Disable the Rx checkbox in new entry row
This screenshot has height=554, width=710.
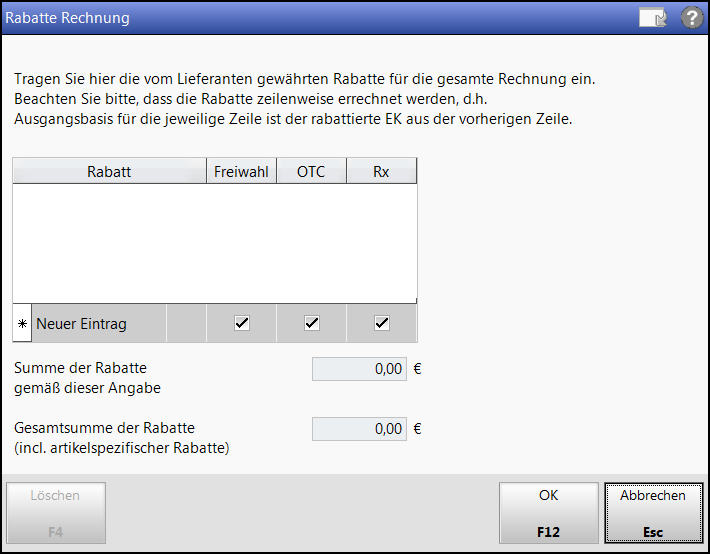pos(382,323)
